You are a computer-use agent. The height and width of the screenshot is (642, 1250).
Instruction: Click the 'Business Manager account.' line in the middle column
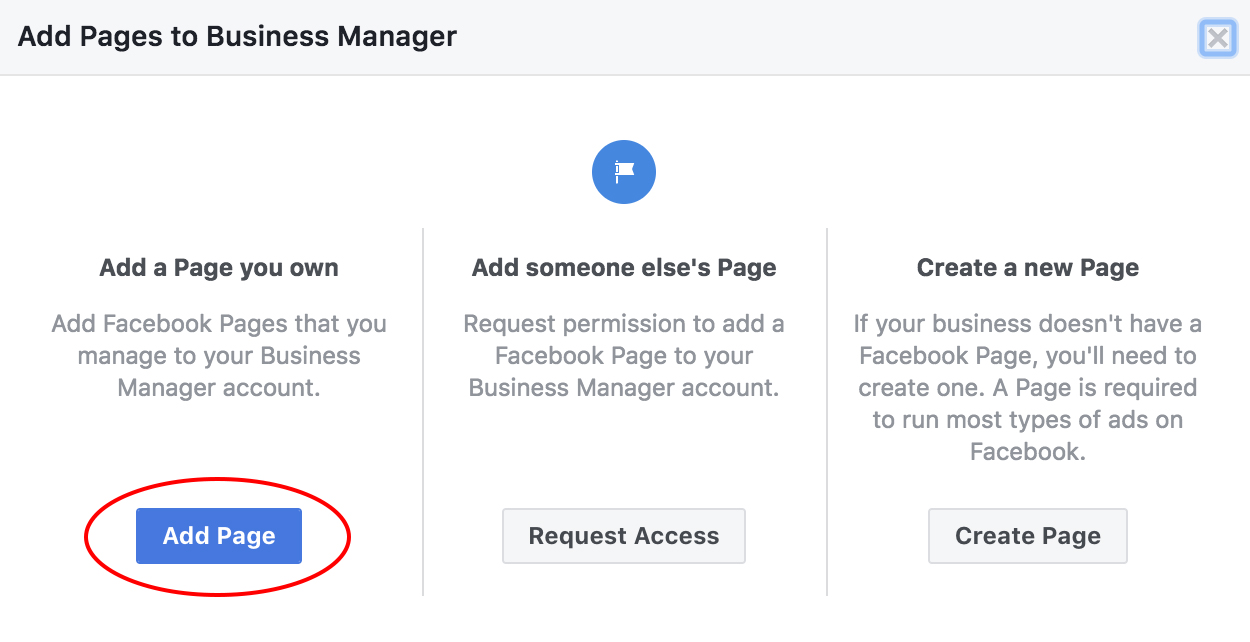(624, 388)
